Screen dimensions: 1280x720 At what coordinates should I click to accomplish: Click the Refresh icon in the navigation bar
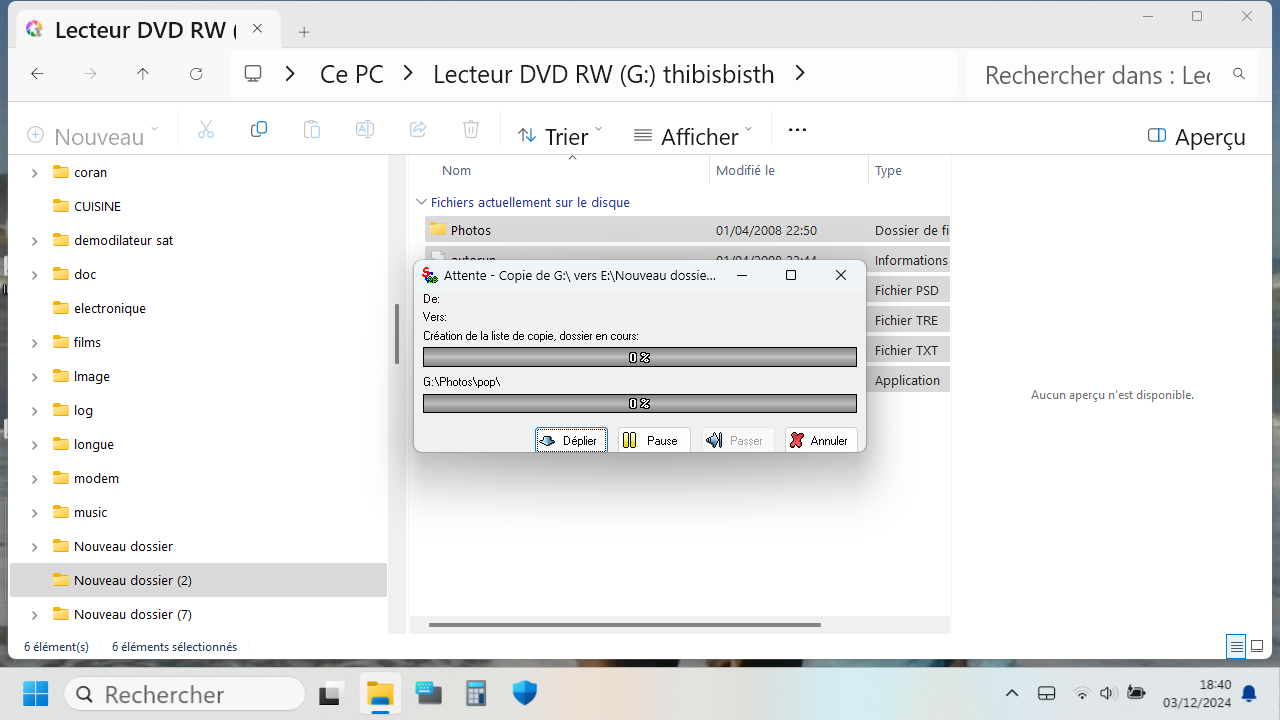click(196, 74)
